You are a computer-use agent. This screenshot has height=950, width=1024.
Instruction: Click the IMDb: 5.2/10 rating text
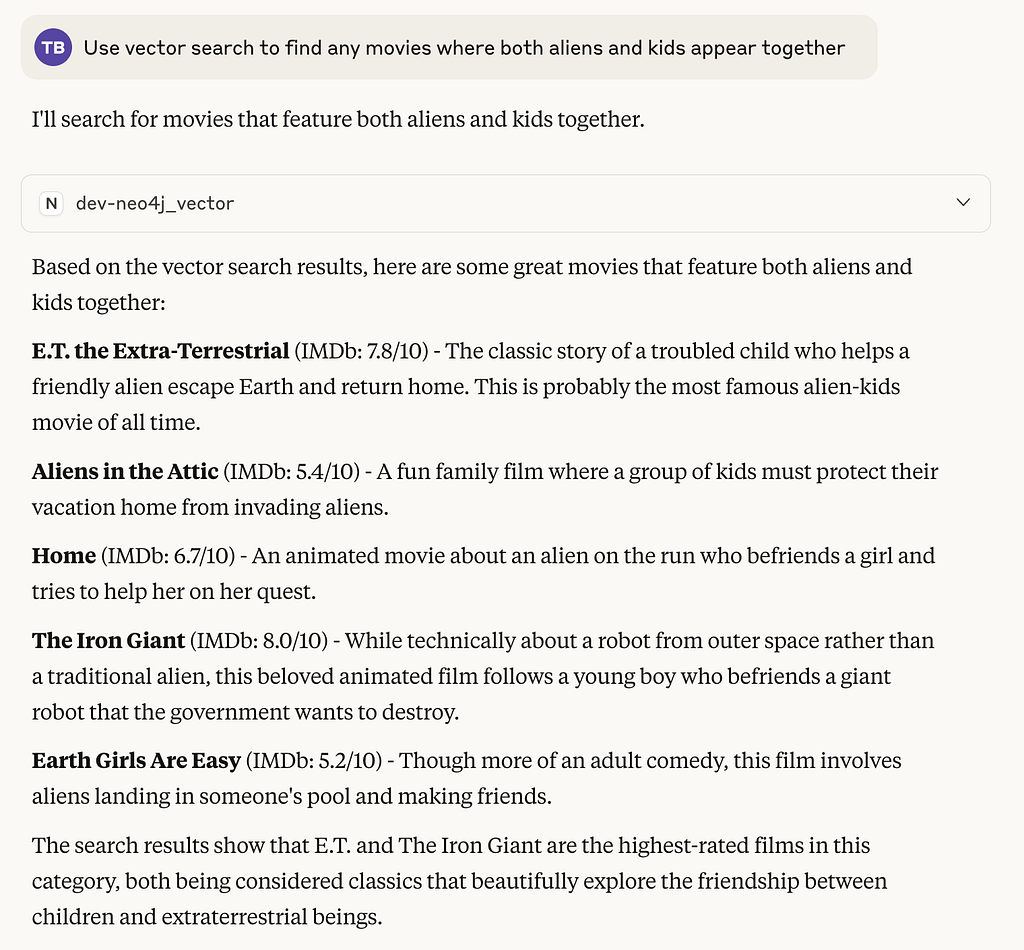click(x=314, y=761)
